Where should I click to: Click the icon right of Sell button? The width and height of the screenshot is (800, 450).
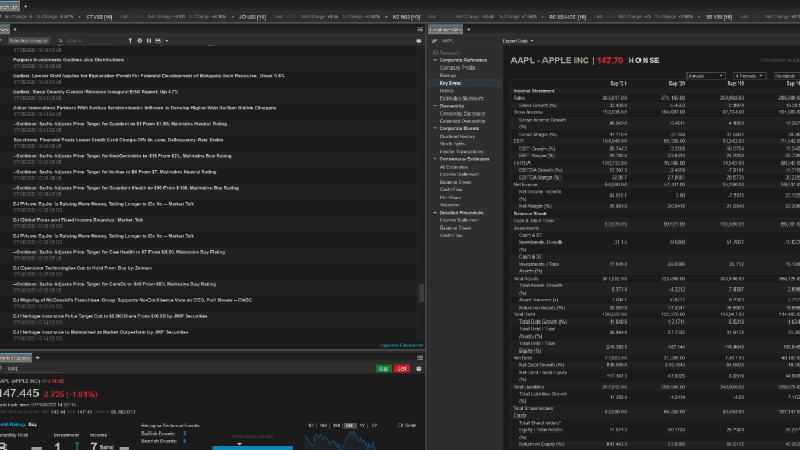419,368
